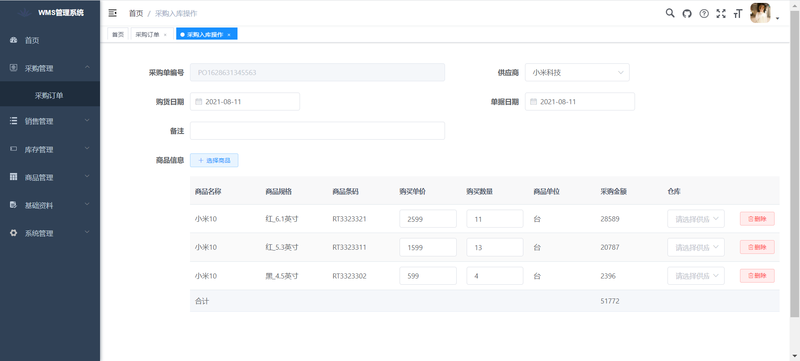The image size is (800, 361).
Task: Select warehouse for 黑_4.5英寸 row
Action: pyautogui.click(x=696, y=276)
